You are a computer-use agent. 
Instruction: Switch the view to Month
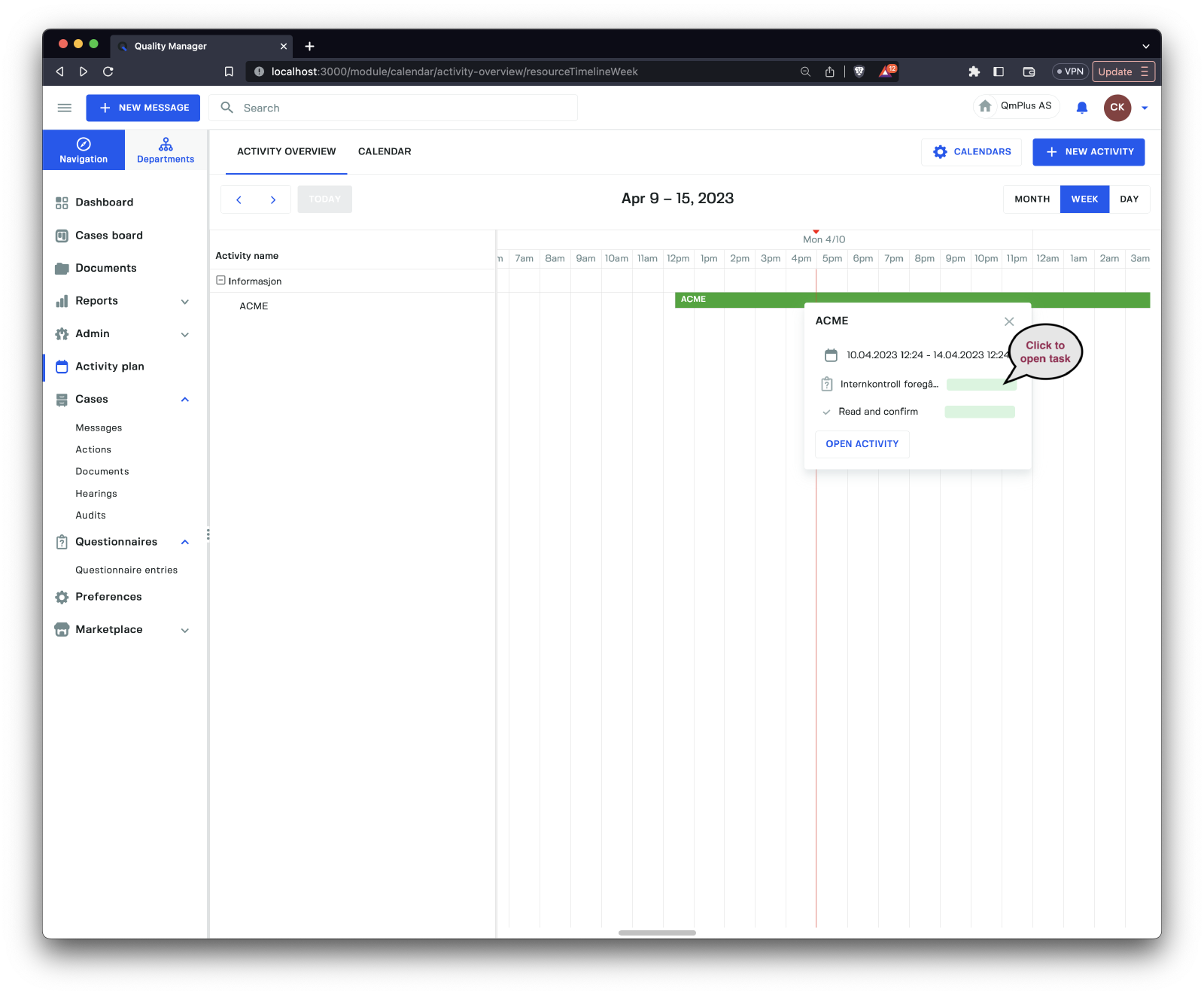click(x=1032, y=199)
